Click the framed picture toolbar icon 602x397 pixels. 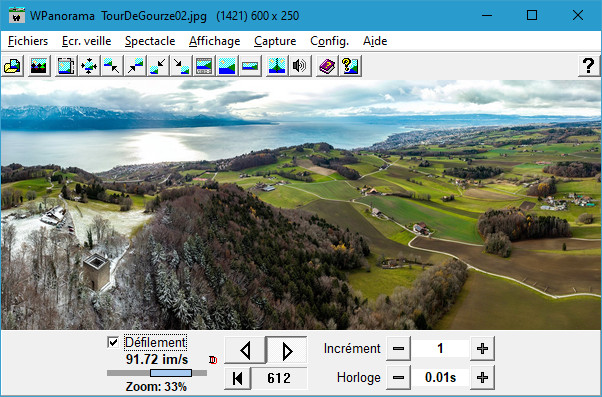(66, 66)
